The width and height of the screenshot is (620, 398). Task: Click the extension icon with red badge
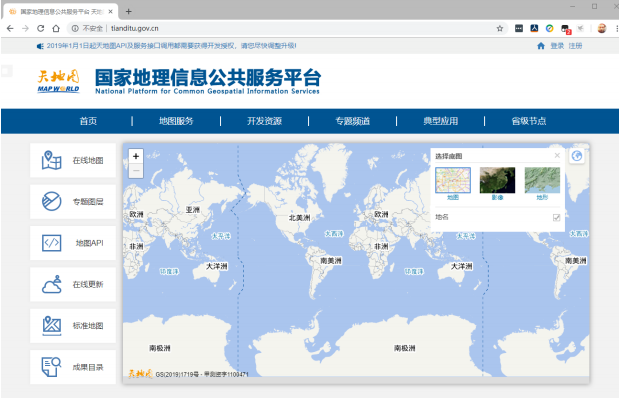[x=565, y=29]
